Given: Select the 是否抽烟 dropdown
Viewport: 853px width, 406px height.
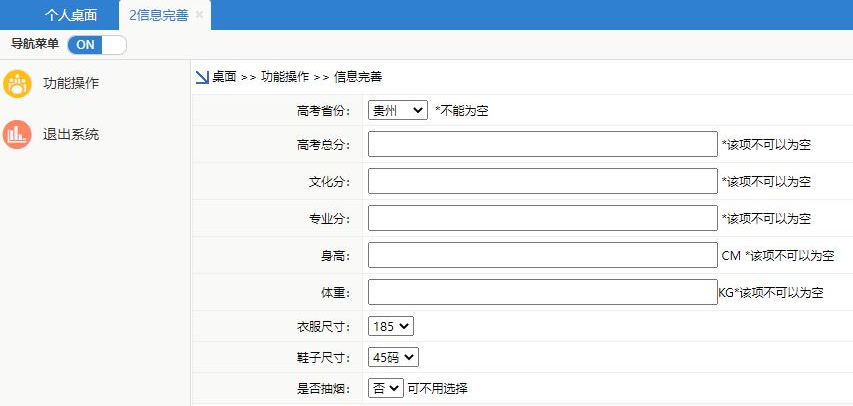Looking at the screenshot, I should click(385, 388).
